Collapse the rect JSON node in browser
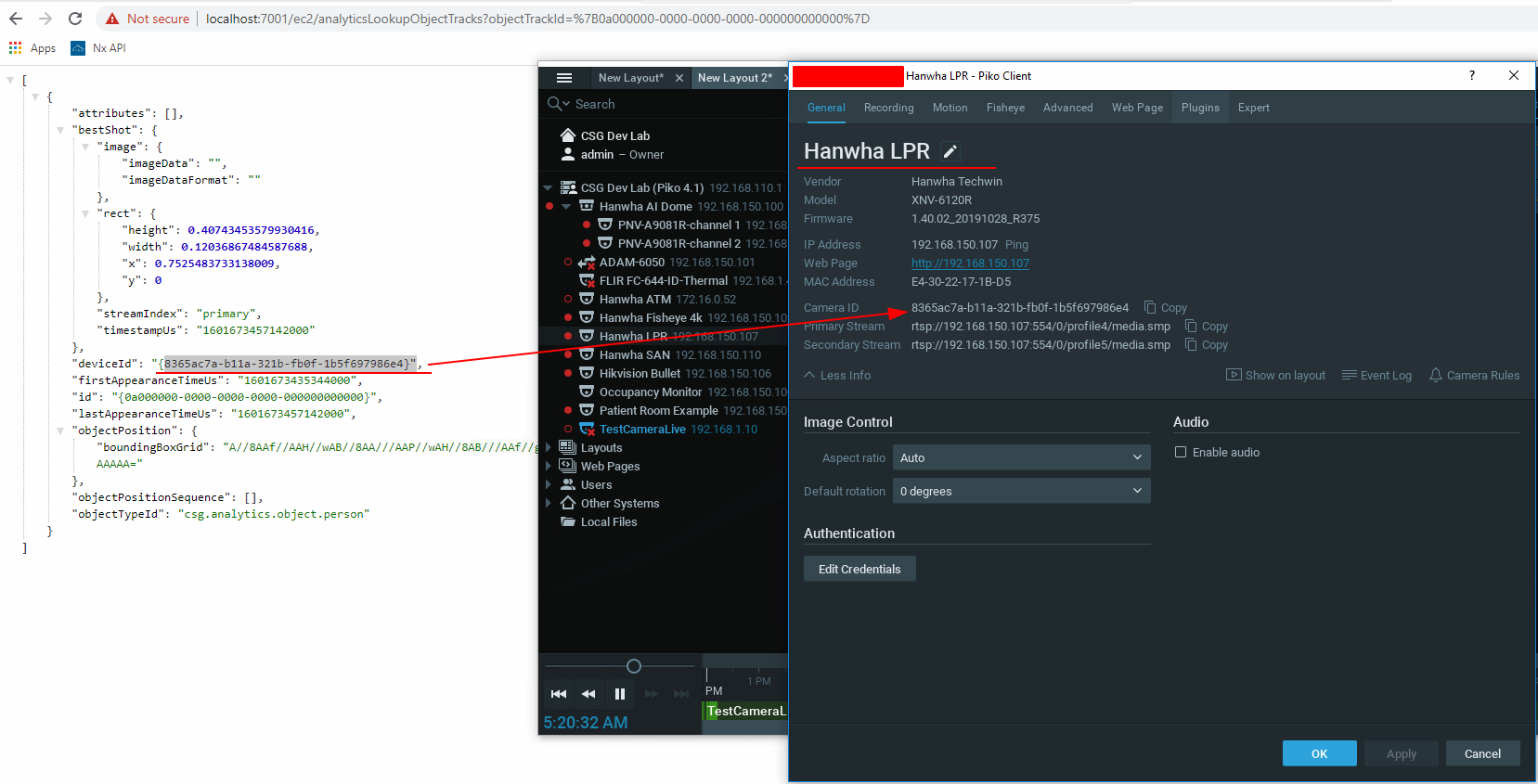Screen dimensions: 1538x784 (x=85, y=213)
